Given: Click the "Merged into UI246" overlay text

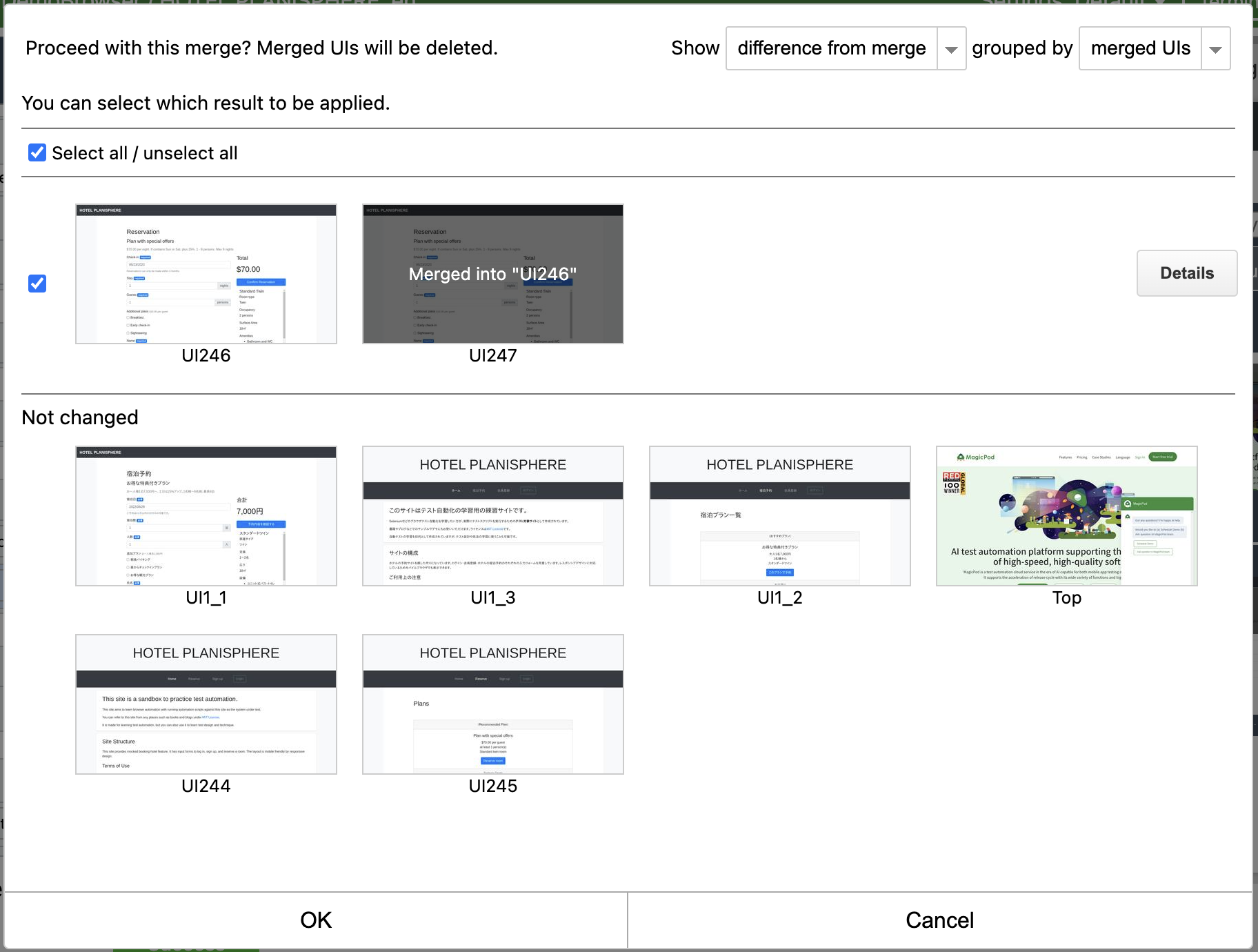Looking at the screenshot, I should click(492, 274).
